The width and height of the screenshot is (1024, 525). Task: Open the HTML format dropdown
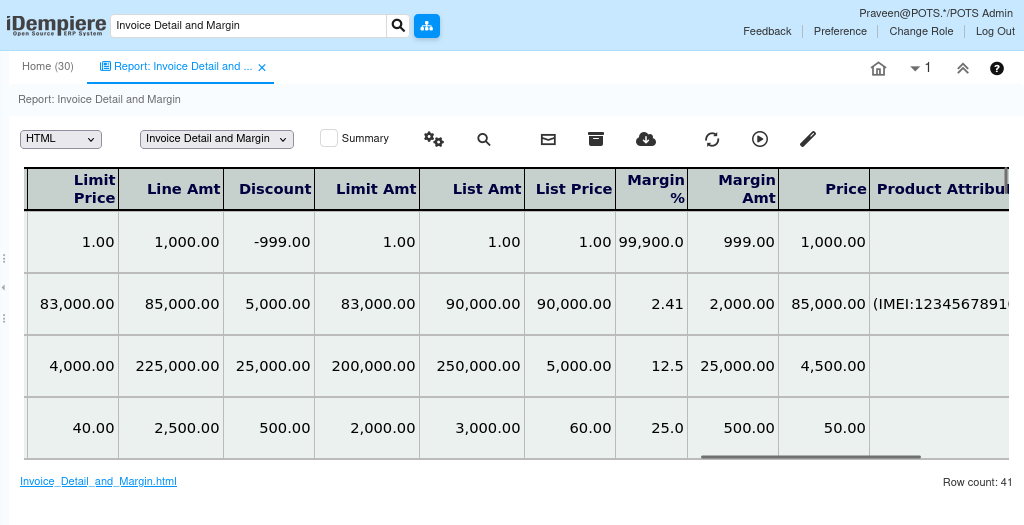[x=61, y=139]
